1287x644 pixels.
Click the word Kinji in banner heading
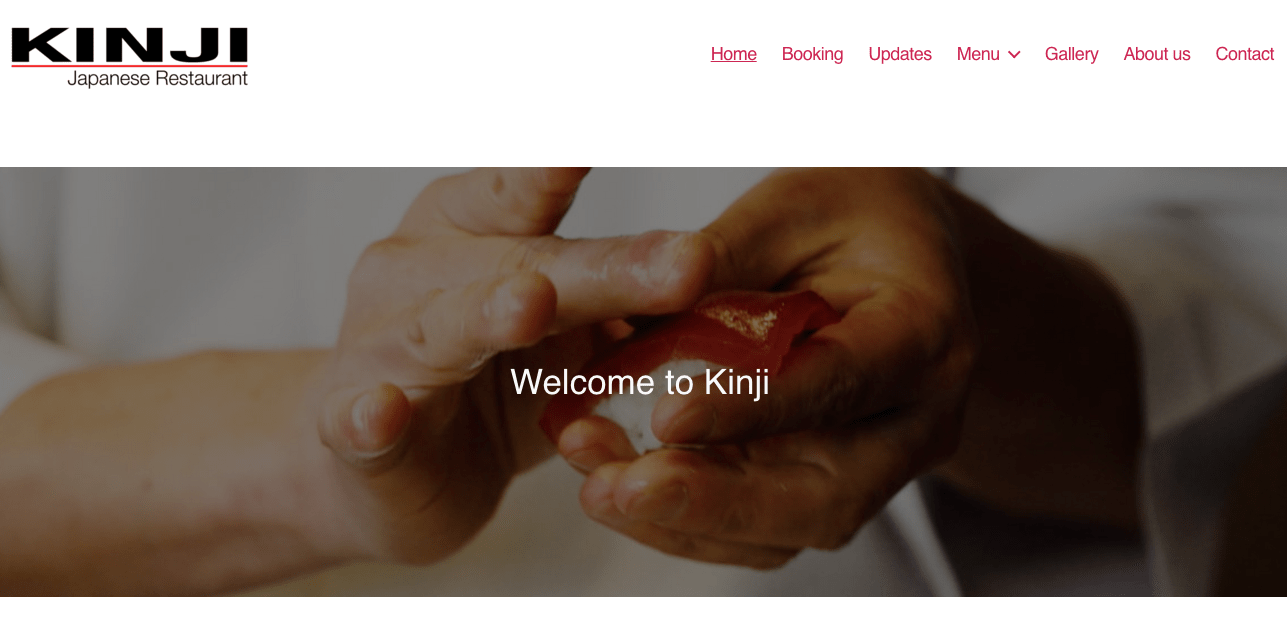pos(737,382)
